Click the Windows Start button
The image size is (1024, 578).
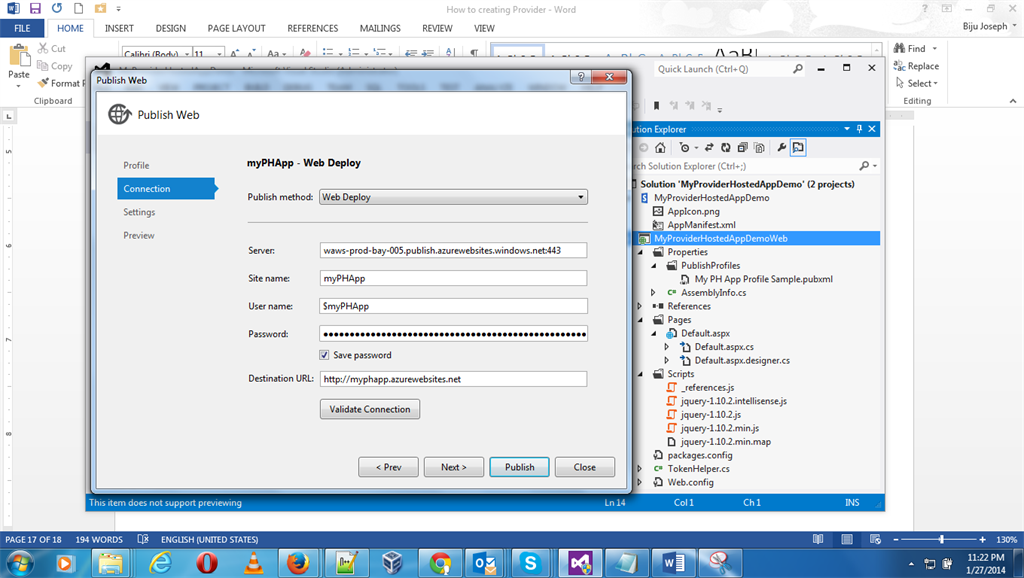tap(19, 562)
